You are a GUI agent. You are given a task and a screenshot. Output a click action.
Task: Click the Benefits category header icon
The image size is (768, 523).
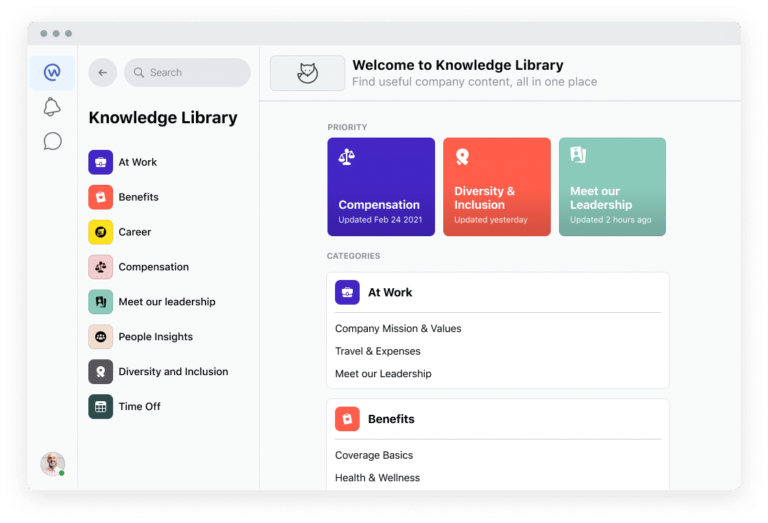point(347,419)
